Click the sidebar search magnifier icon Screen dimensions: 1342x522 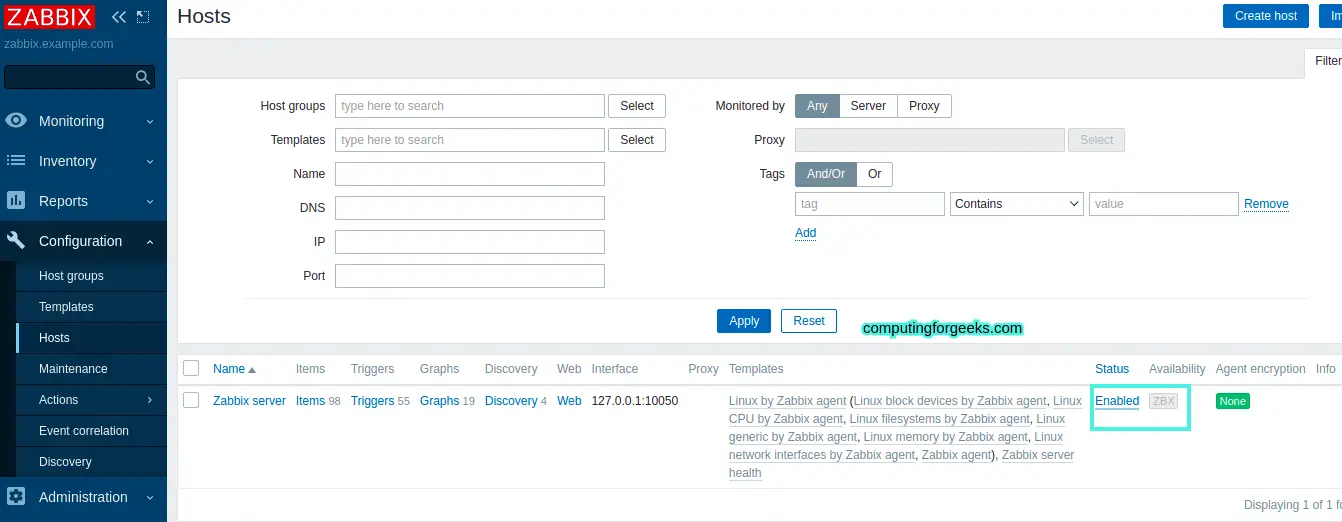(x=143, y=77)
